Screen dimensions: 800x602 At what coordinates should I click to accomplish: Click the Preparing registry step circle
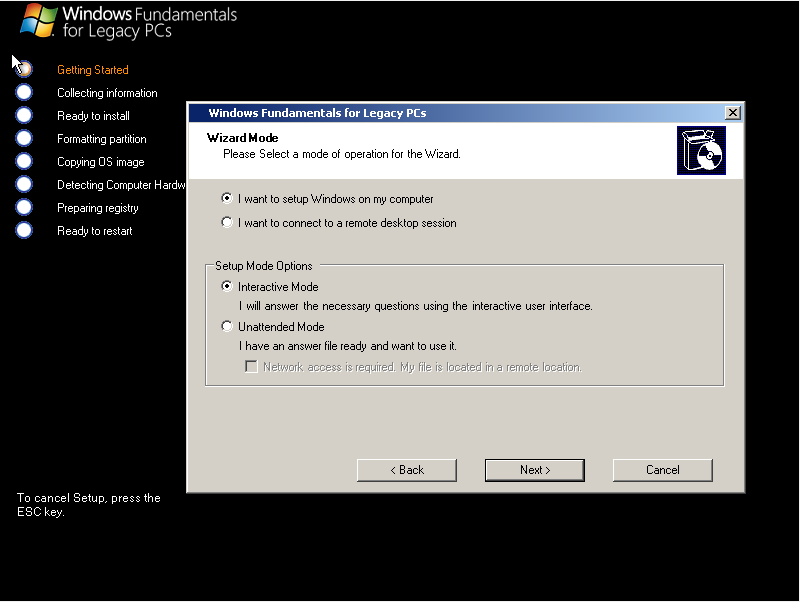[x=24, y=207]
